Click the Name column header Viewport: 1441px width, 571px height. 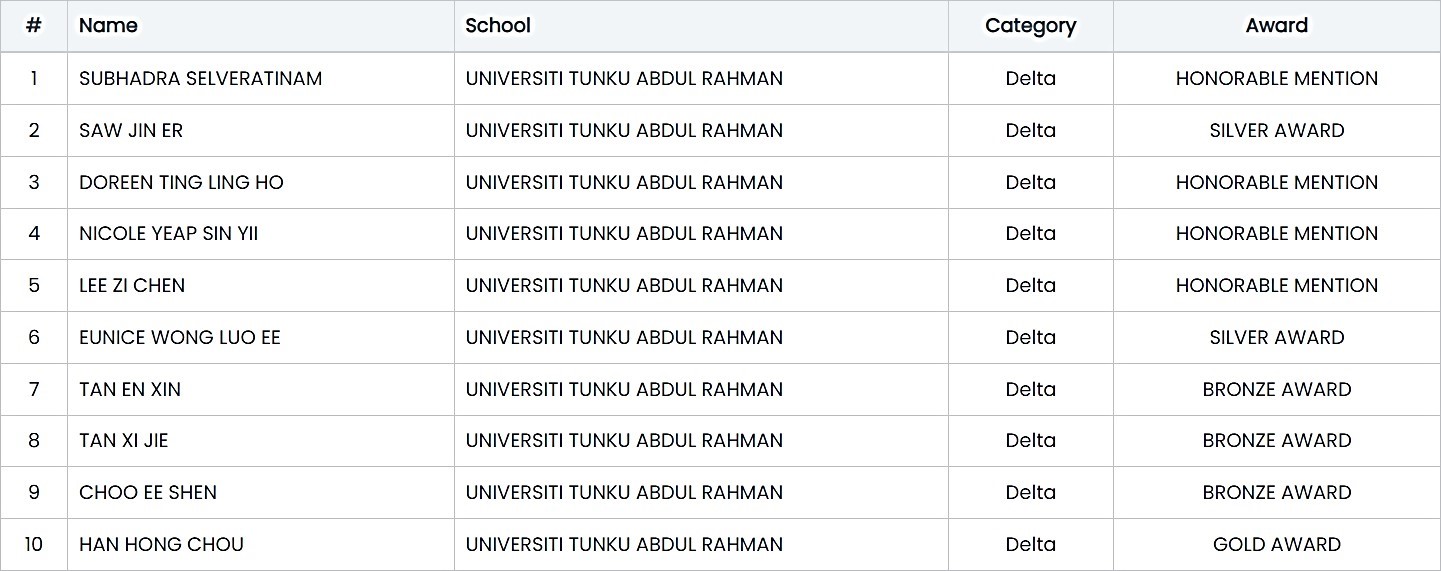tap(108, 26)
